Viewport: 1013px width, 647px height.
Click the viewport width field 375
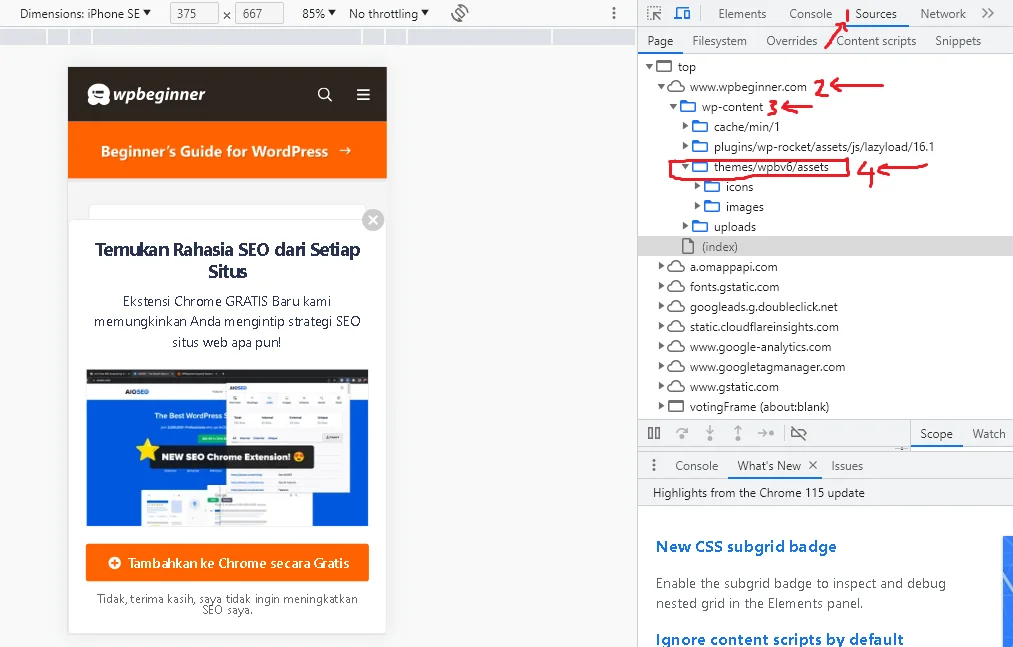[194, 14]
